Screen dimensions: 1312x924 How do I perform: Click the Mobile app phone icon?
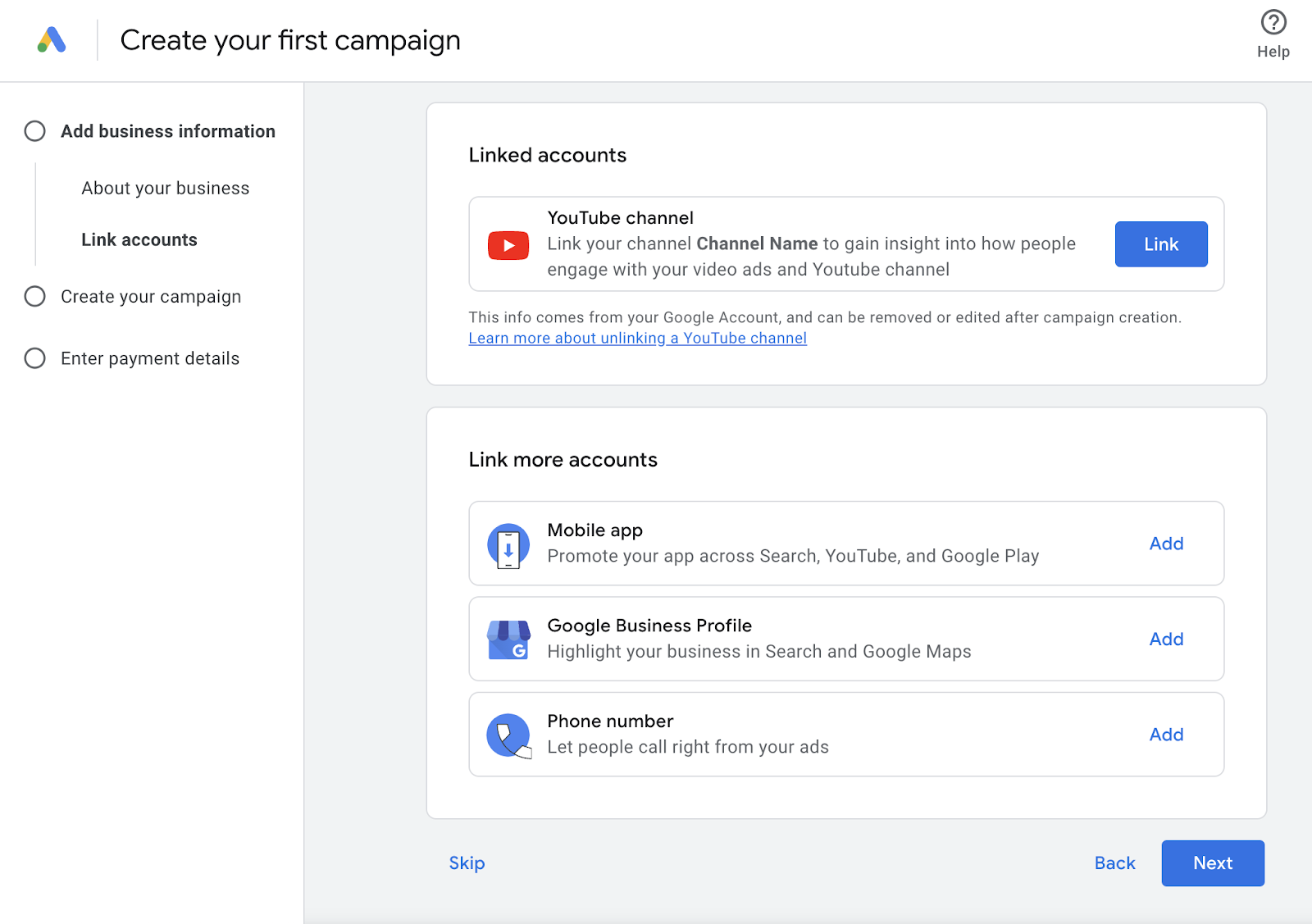click(508, 544)
